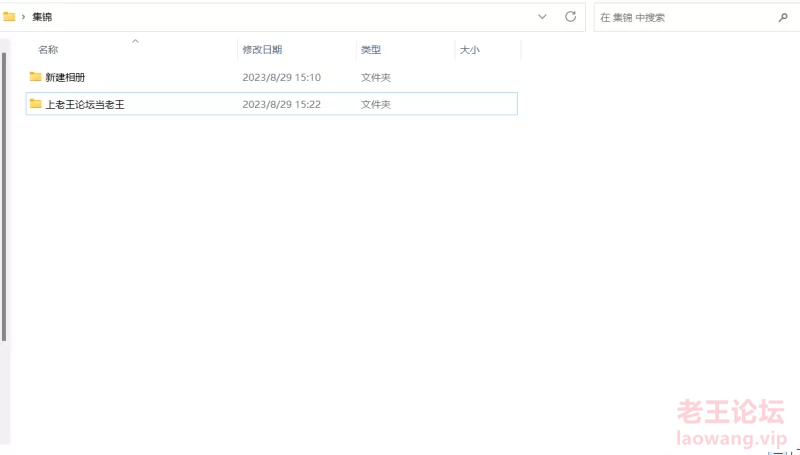Refresh the current folder view
800x455 pixels.
click(x=571, y=17)
